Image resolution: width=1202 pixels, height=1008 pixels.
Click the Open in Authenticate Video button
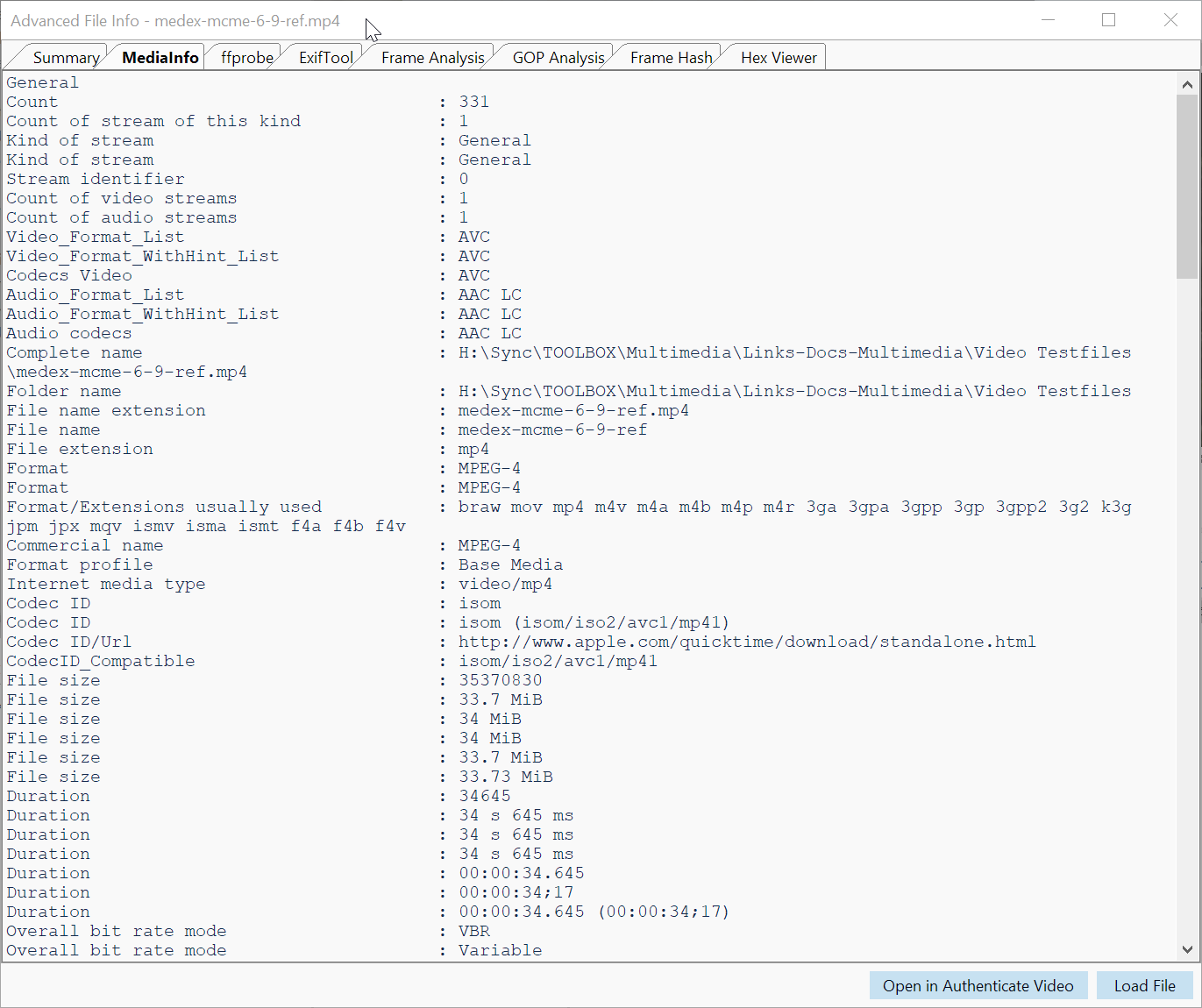tap(978, 985)
